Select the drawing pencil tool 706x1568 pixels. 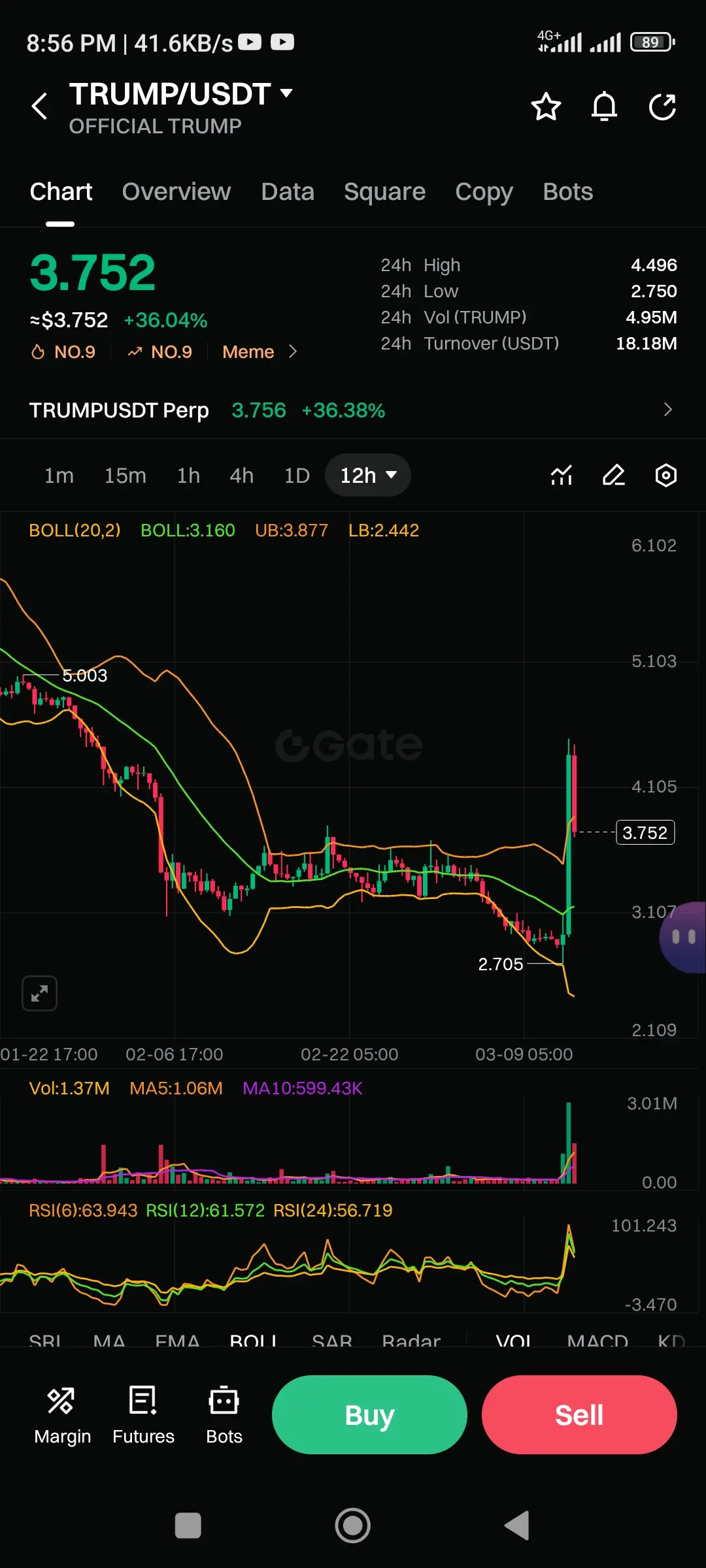[613, 475]
